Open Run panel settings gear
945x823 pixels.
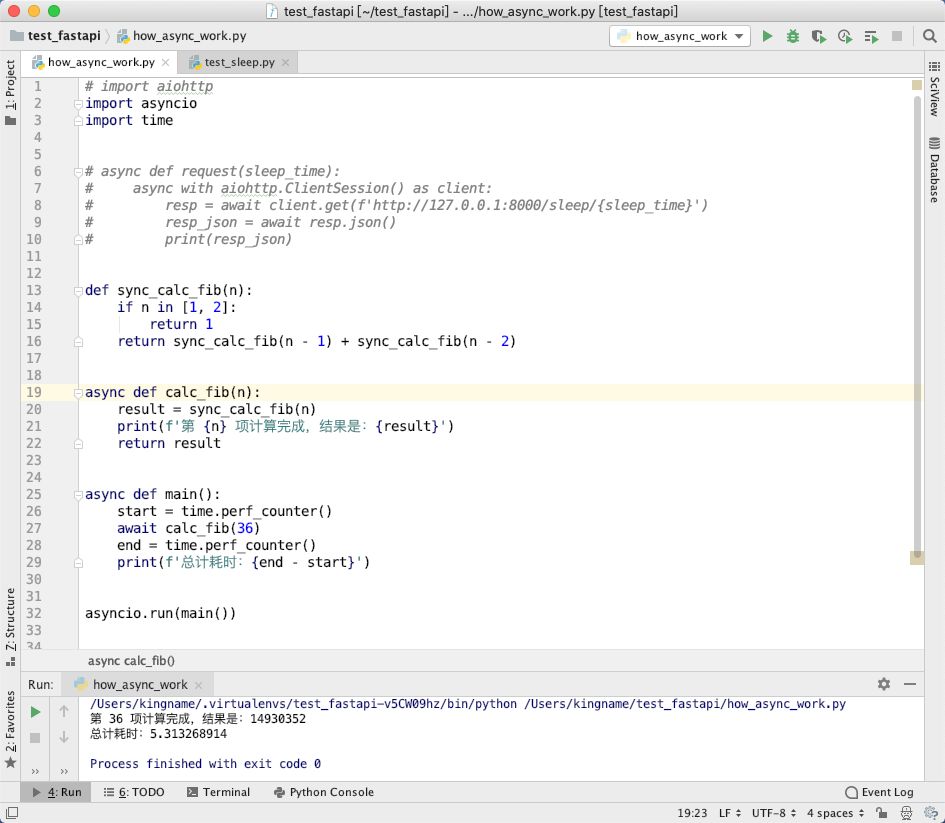(884, 684)
